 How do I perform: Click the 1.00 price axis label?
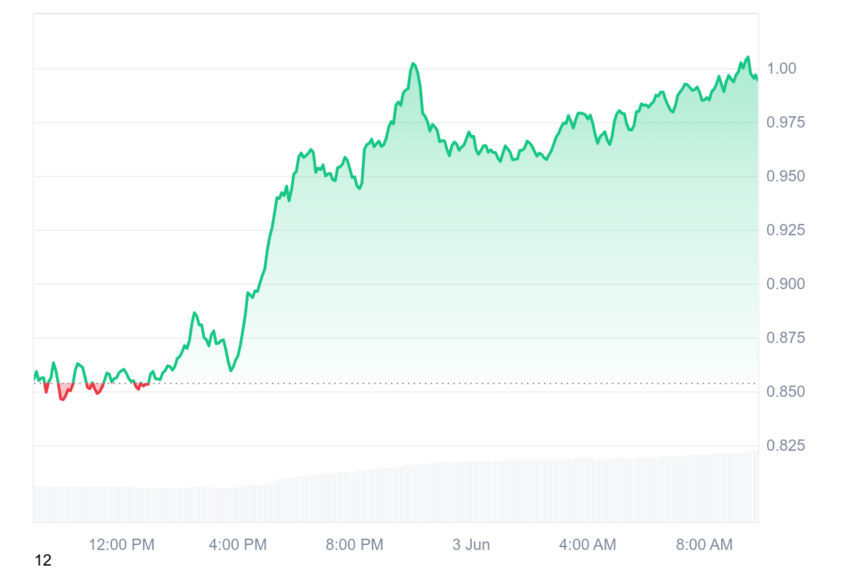(x=781, y=68)
